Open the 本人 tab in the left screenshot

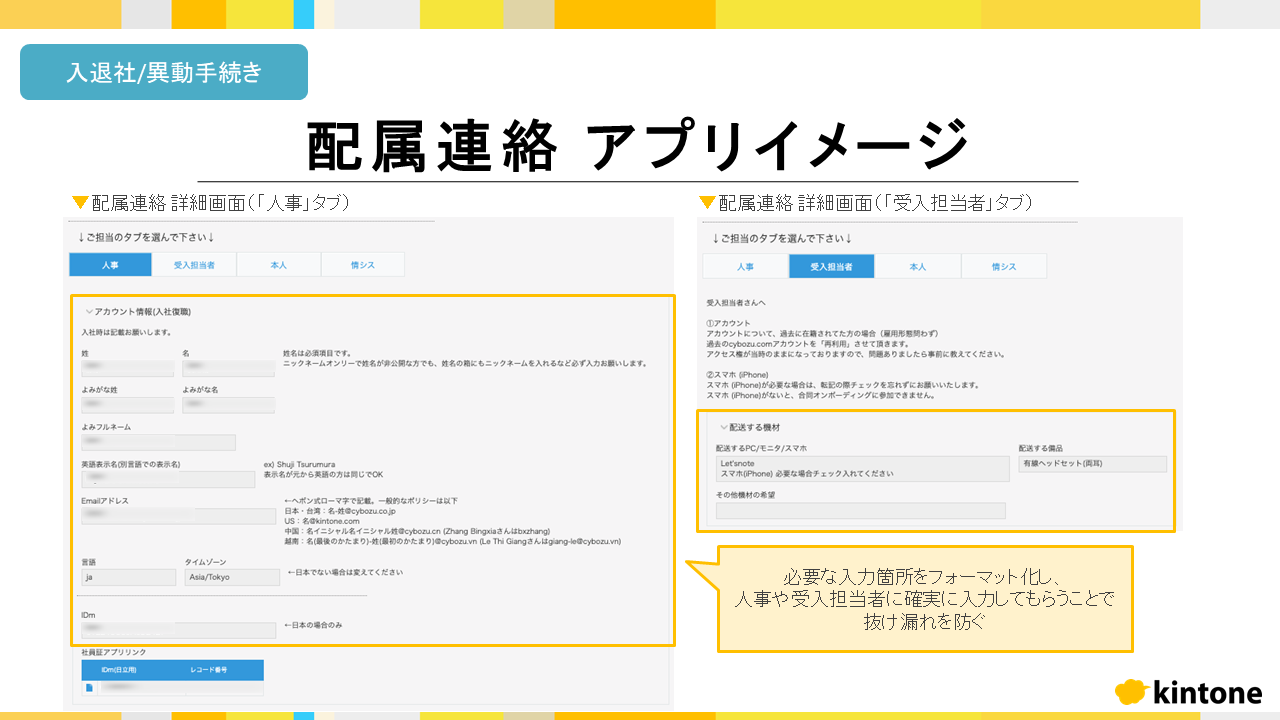click(x=279, y=265)
